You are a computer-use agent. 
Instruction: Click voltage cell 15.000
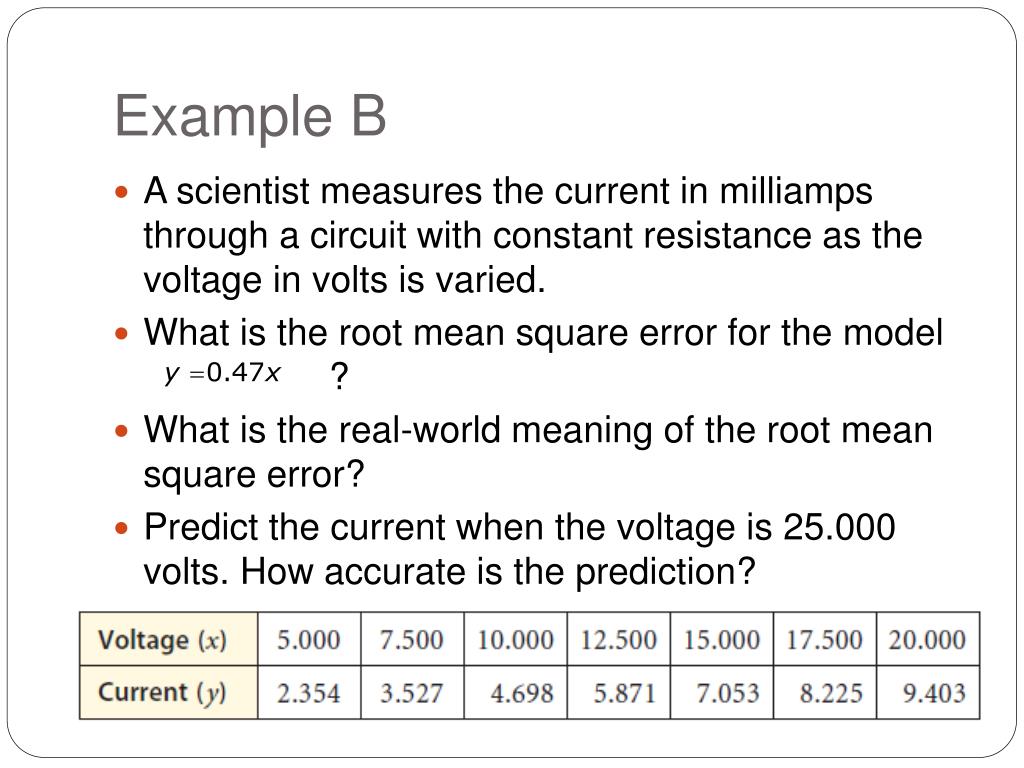tap(722, 639)
